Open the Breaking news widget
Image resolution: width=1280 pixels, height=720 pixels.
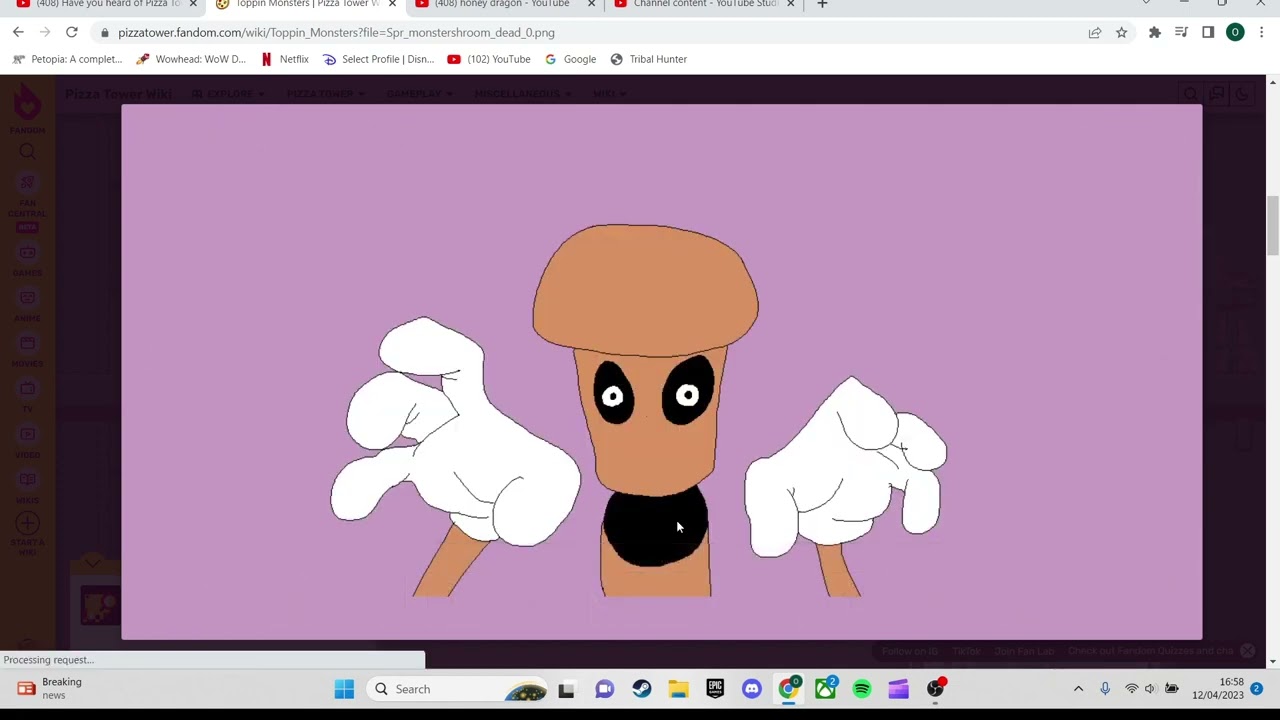[50, 689]
